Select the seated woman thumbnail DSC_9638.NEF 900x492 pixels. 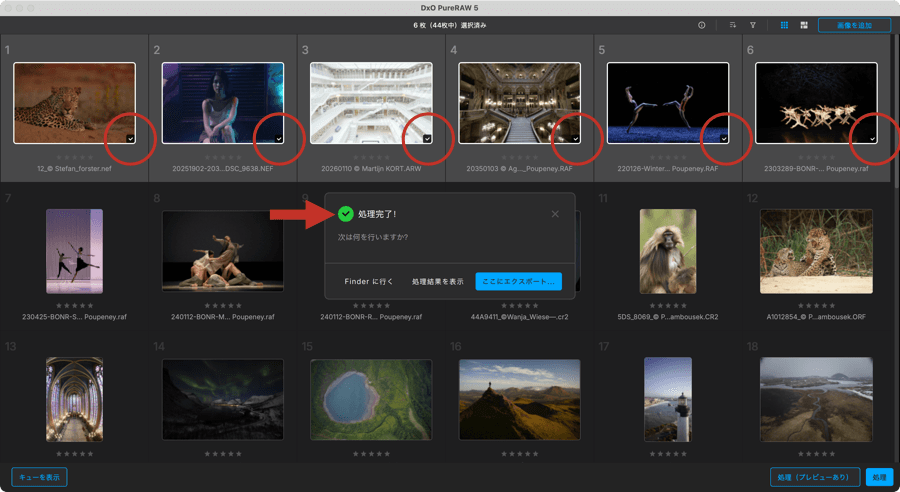(x=223, y=103)
